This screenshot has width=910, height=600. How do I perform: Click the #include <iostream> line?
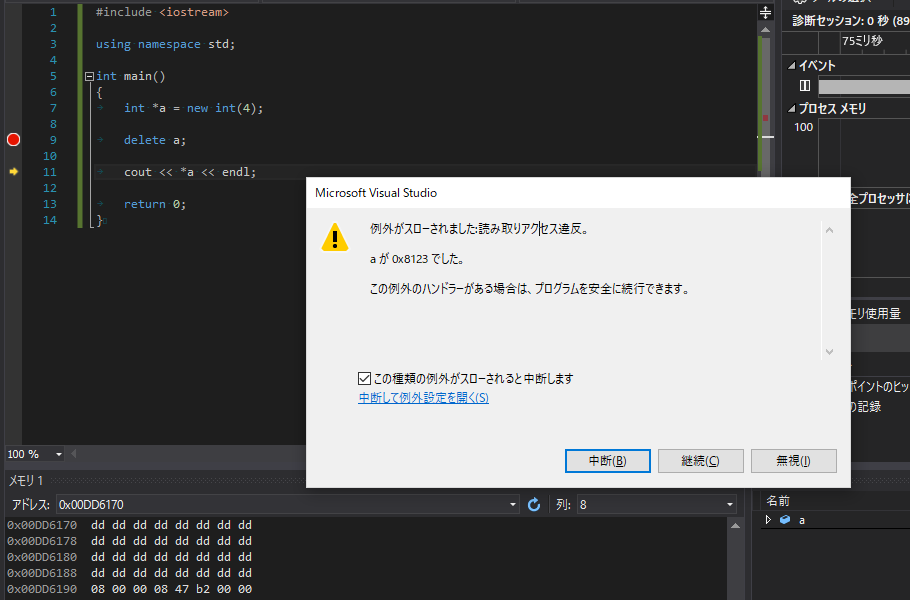point(162,12)
